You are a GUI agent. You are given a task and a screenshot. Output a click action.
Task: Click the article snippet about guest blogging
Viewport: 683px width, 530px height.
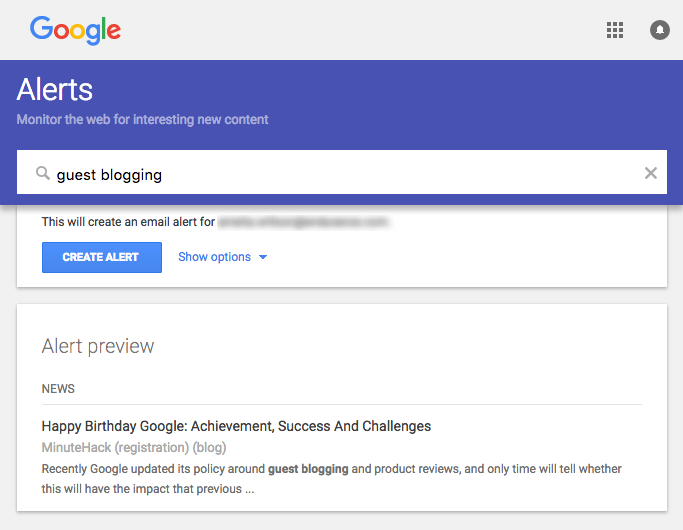point(331,479)
